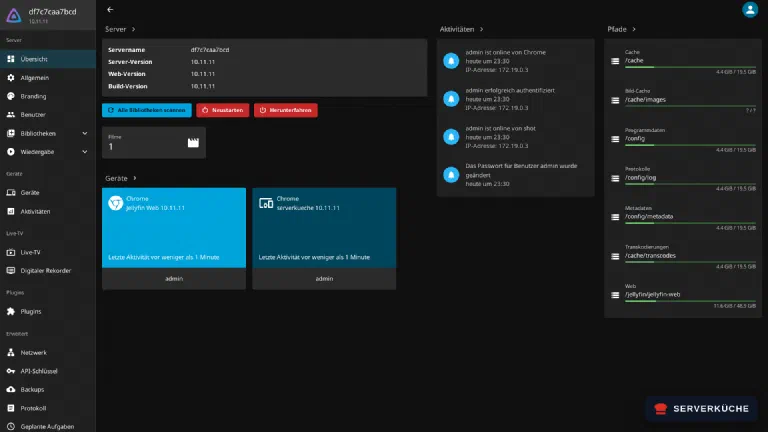Click the /config/log storage usage bar
The width and height of the screenshot is (768, 432).
(x=690, y=184)
